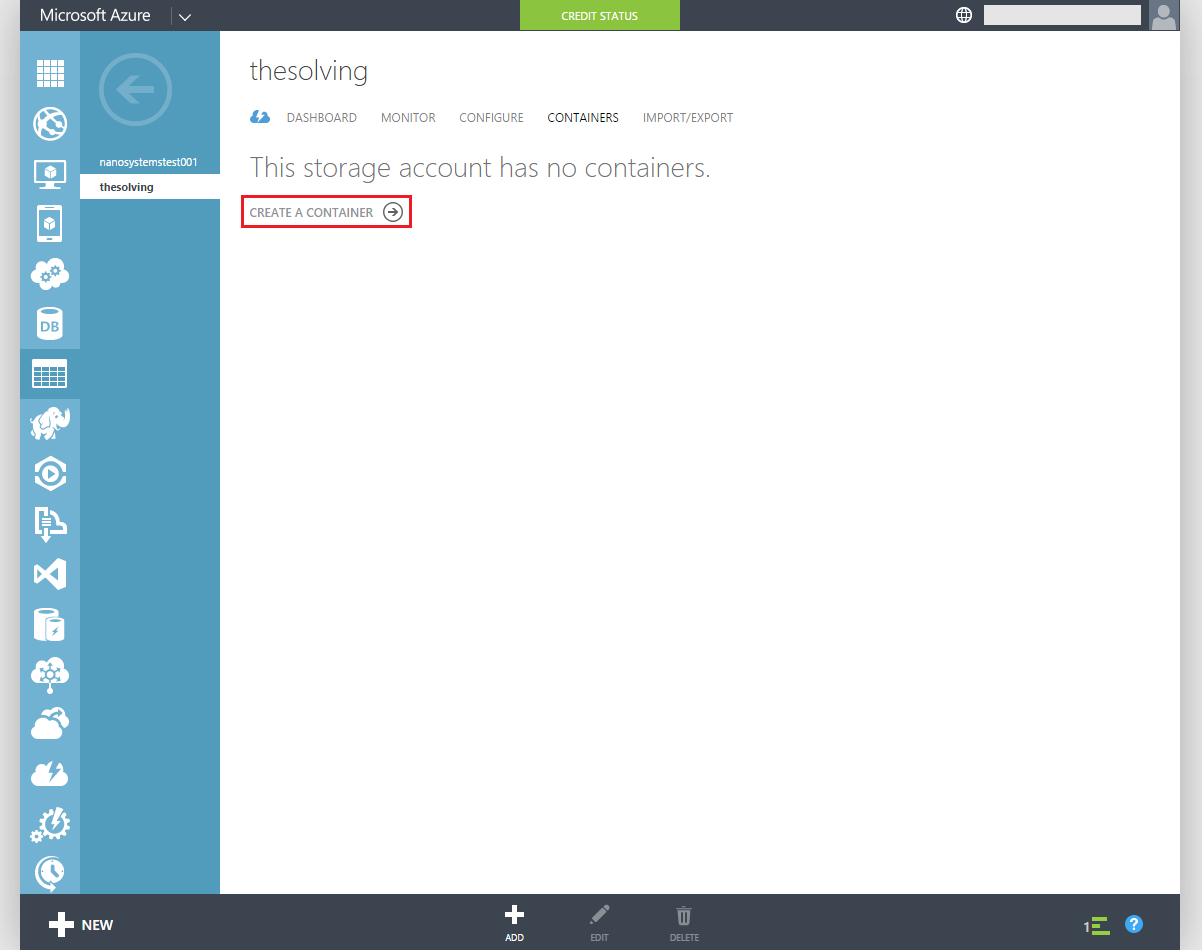Image resolution: width=1202 pixels, height=950 pixels.
Task: Open the Recovery Services cloud icon
Action: [50, 724]
